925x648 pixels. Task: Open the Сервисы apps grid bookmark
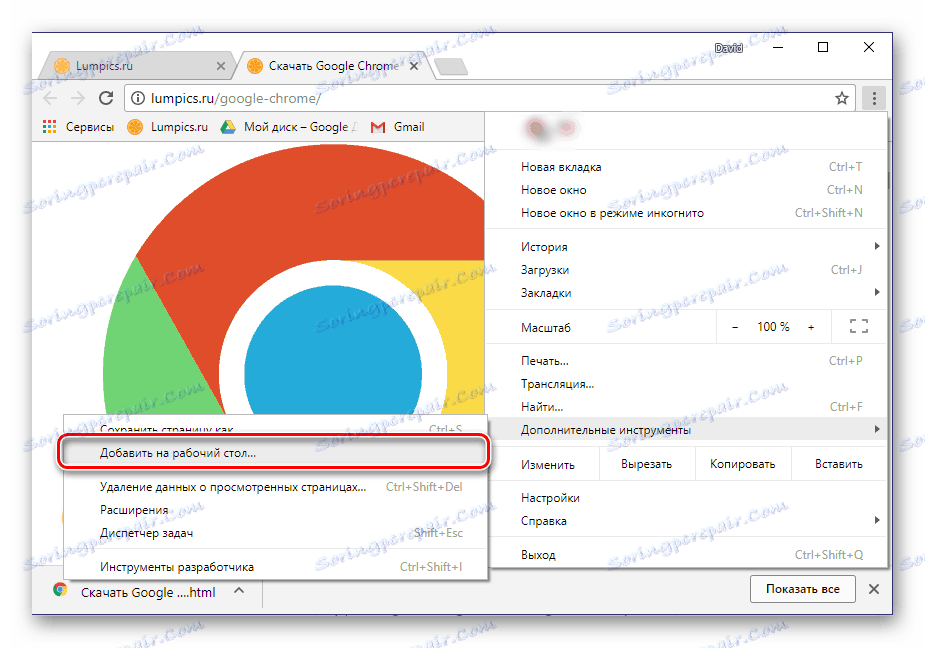(x=78, y=127)
